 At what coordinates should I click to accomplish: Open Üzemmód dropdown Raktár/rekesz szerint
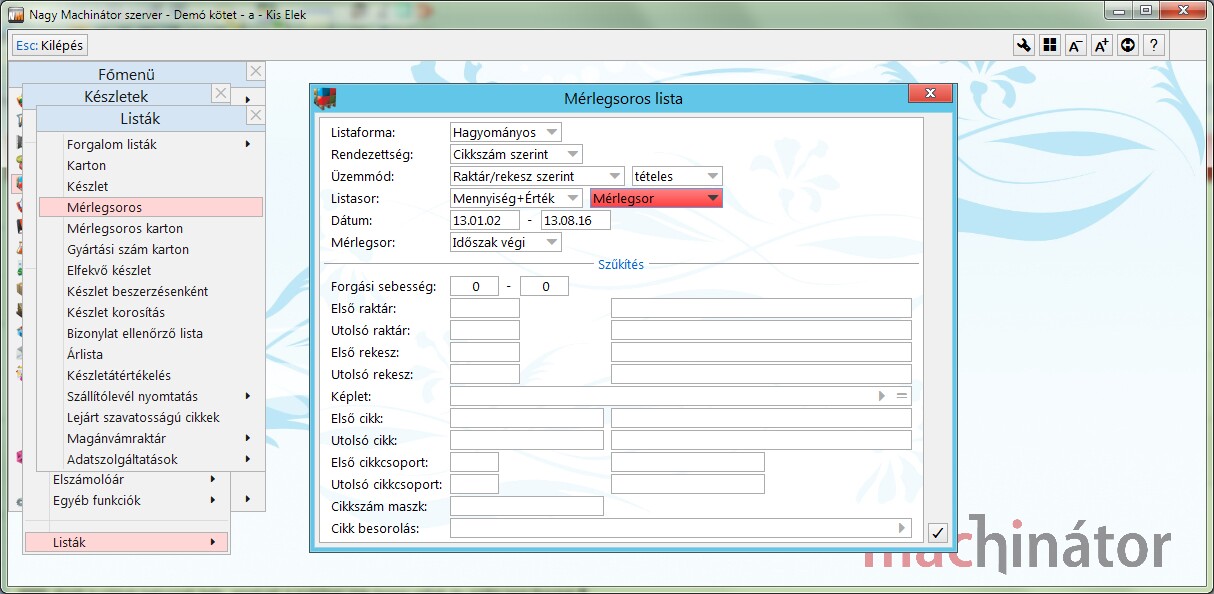537,176
